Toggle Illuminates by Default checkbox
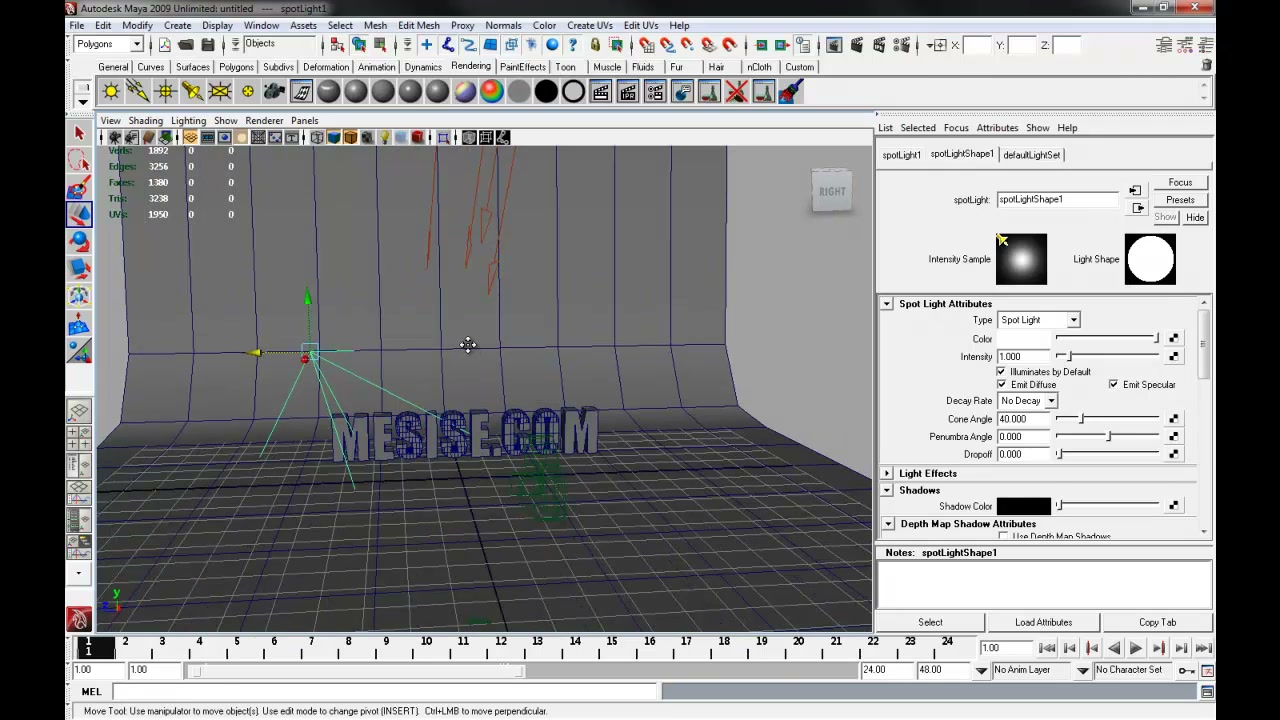Image resolution: width=1280 pixels, height=720 pixels. coord(1001,372)
